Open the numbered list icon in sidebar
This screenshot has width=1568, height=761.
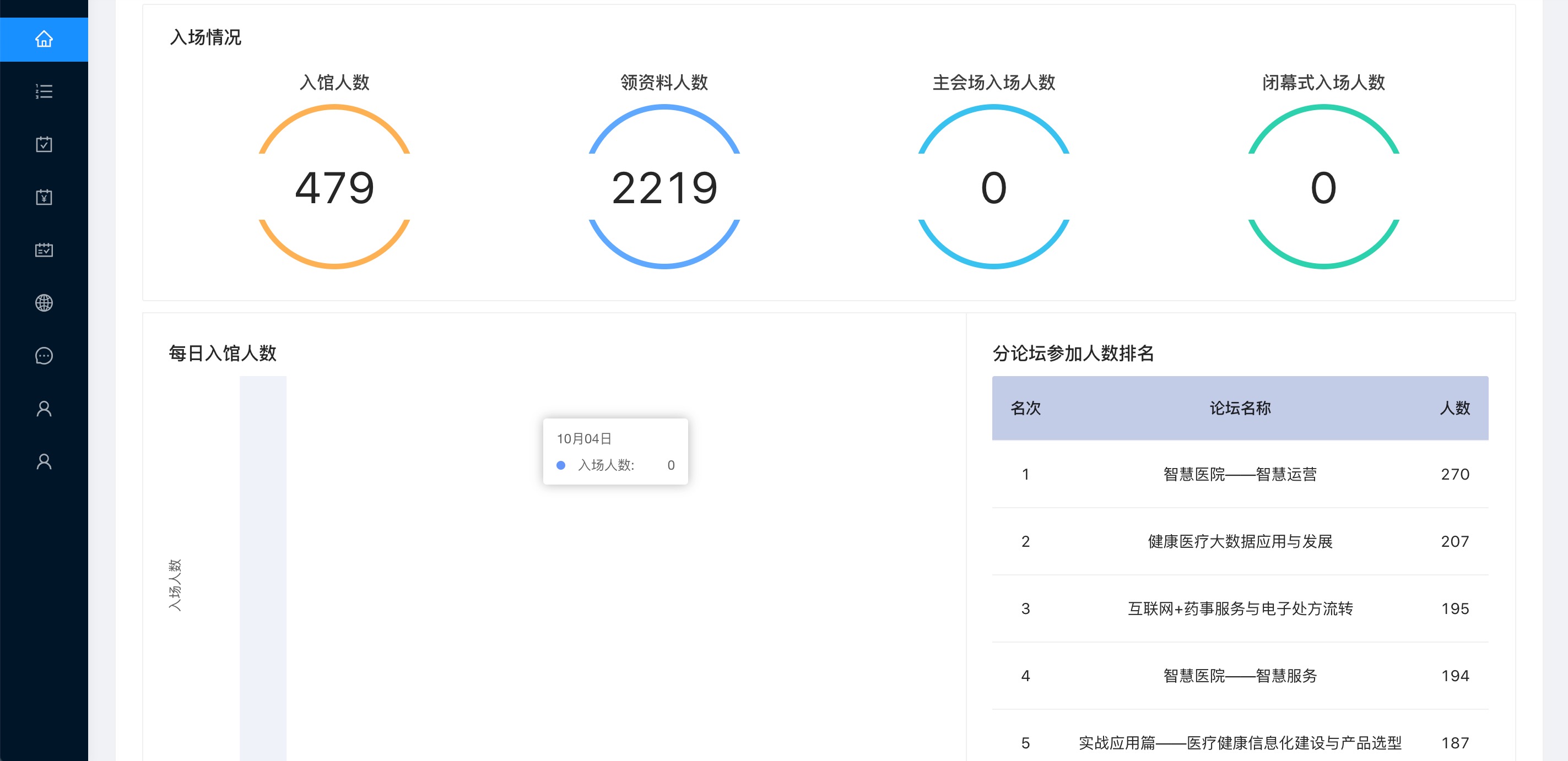pyautogui.click(x=44, y=91)
